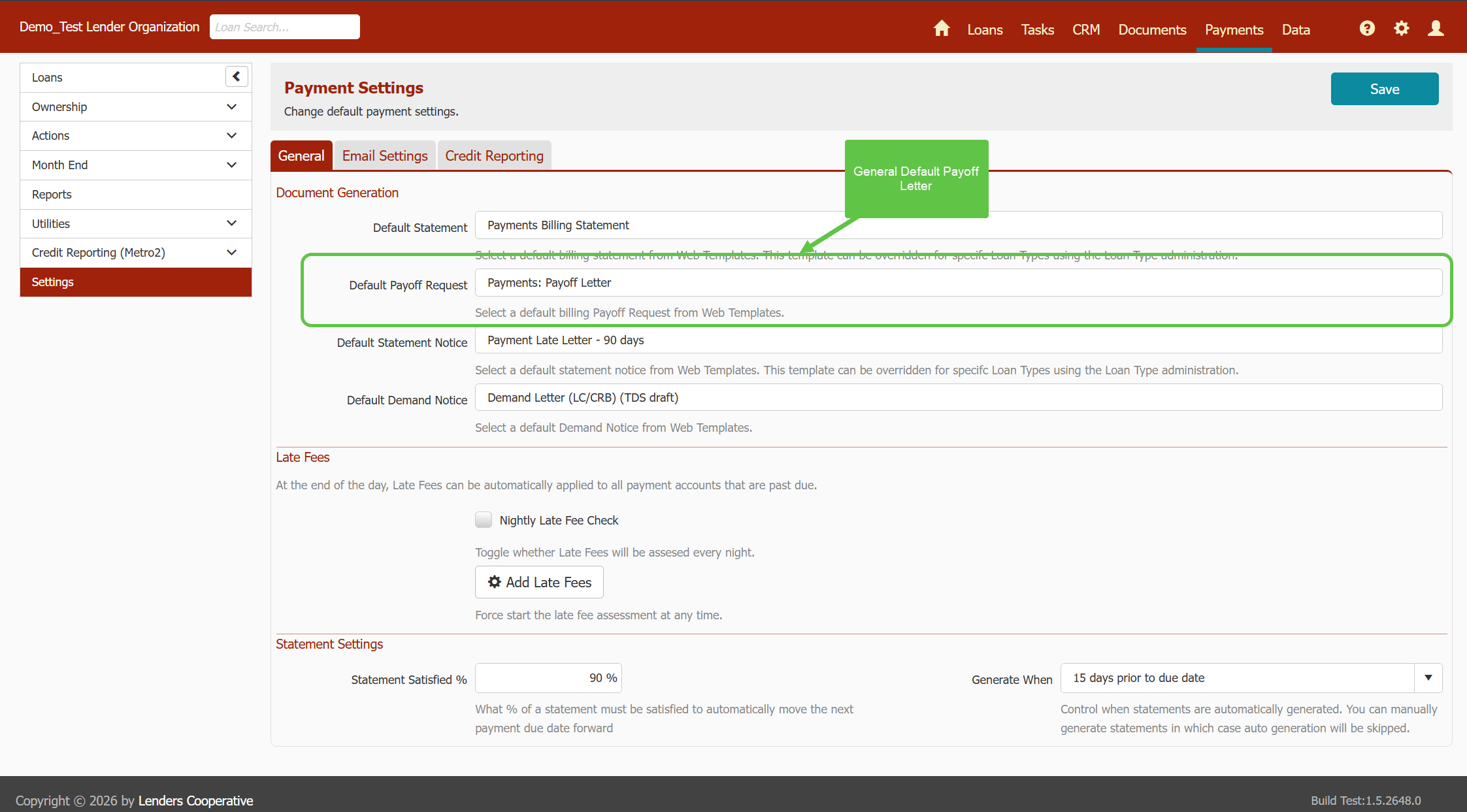Click the Loan Search input field
This screenshot has width=1467, height=812.
coord(285,27)
